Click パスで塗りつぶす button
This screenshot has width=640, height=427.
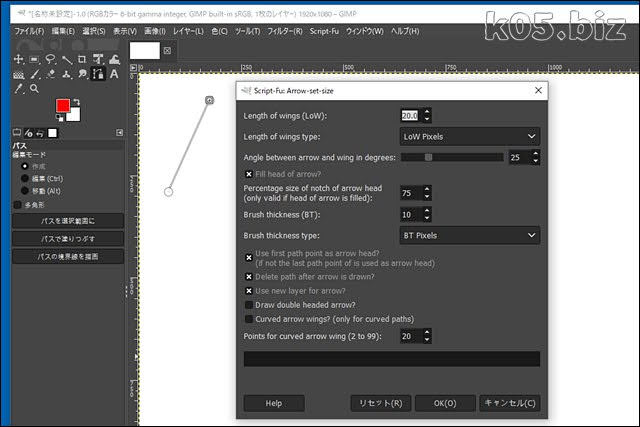coord(68,239)
